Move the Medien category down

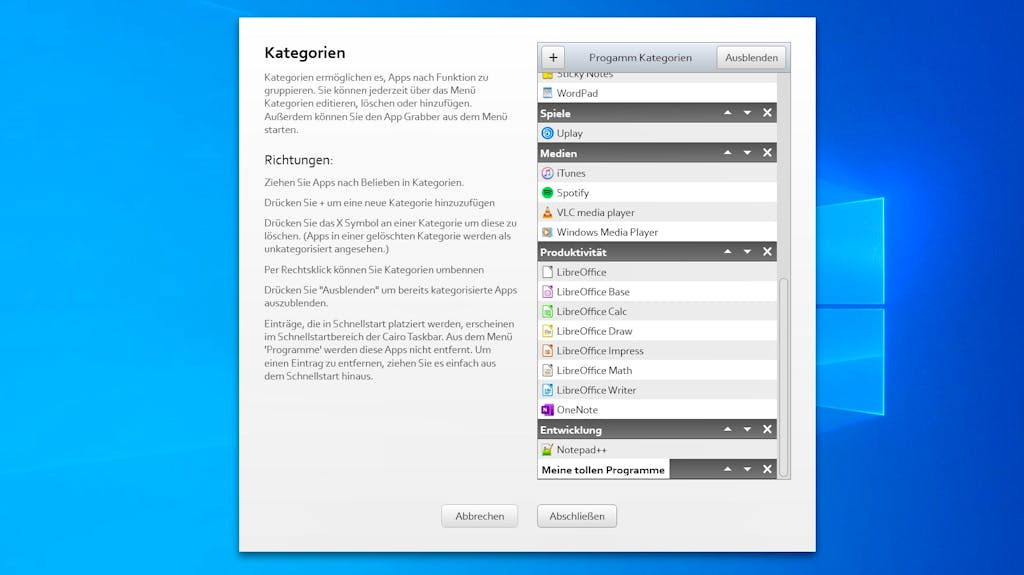(x=747, y=153)
